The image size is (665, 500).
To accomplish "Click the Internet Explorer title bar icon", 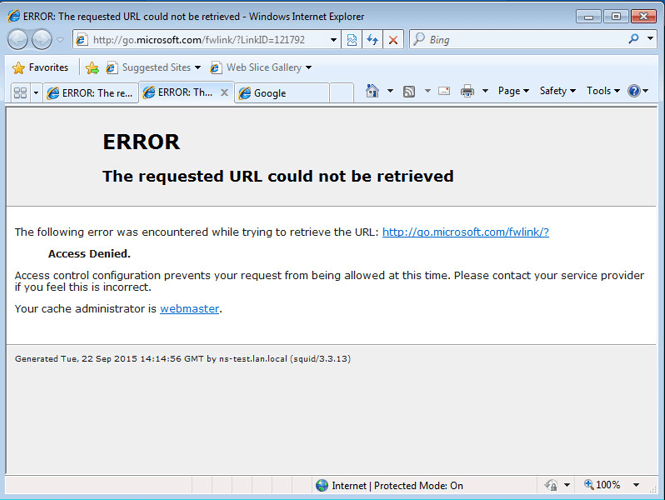I will 14,16.
